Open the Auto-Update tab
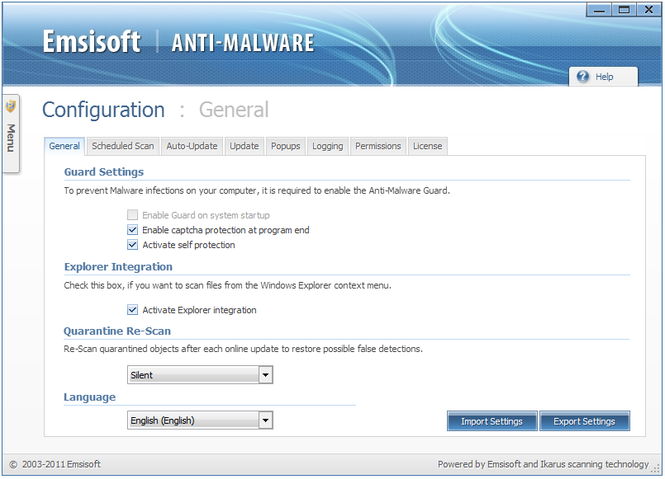The image size is (665, 479). pyautogui.click(x=192, y=146)
